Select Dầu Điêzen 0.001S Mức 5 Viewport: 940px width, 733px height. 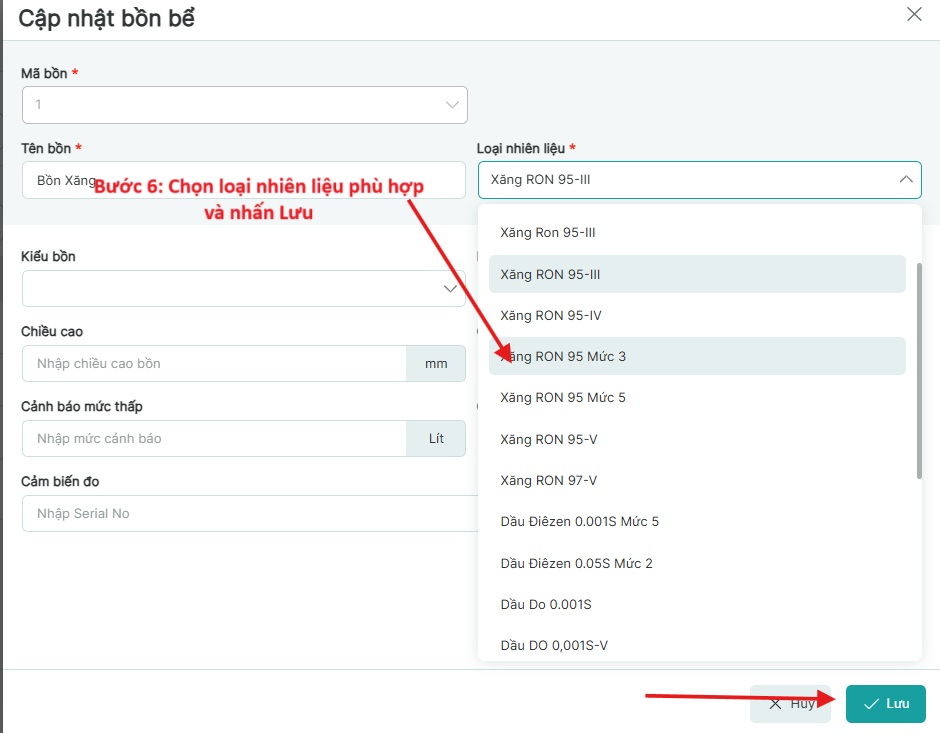tap(580, 521)
